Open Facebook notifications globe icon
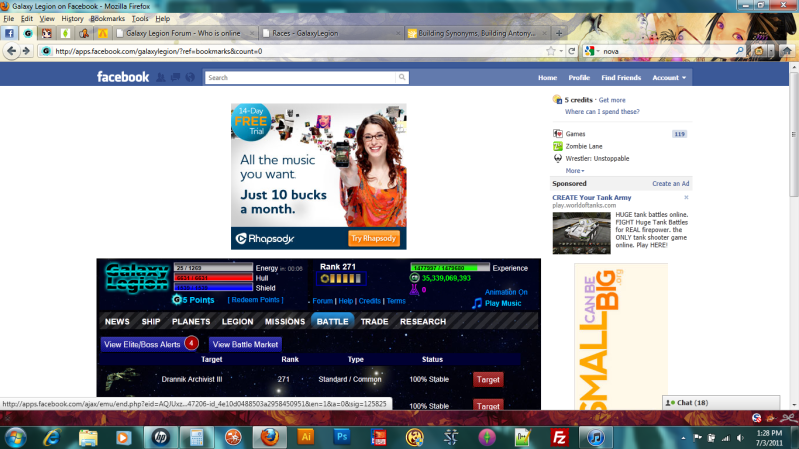The width and height of the screenshot is (799, 449). pyautogui.click(x=190, y=77)
